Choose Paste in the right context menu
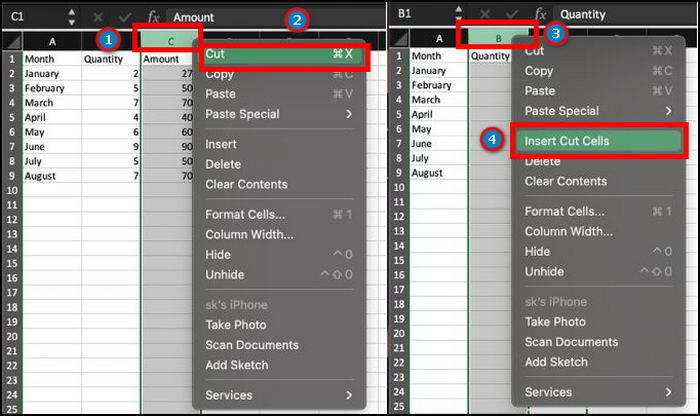 (598, 91)
